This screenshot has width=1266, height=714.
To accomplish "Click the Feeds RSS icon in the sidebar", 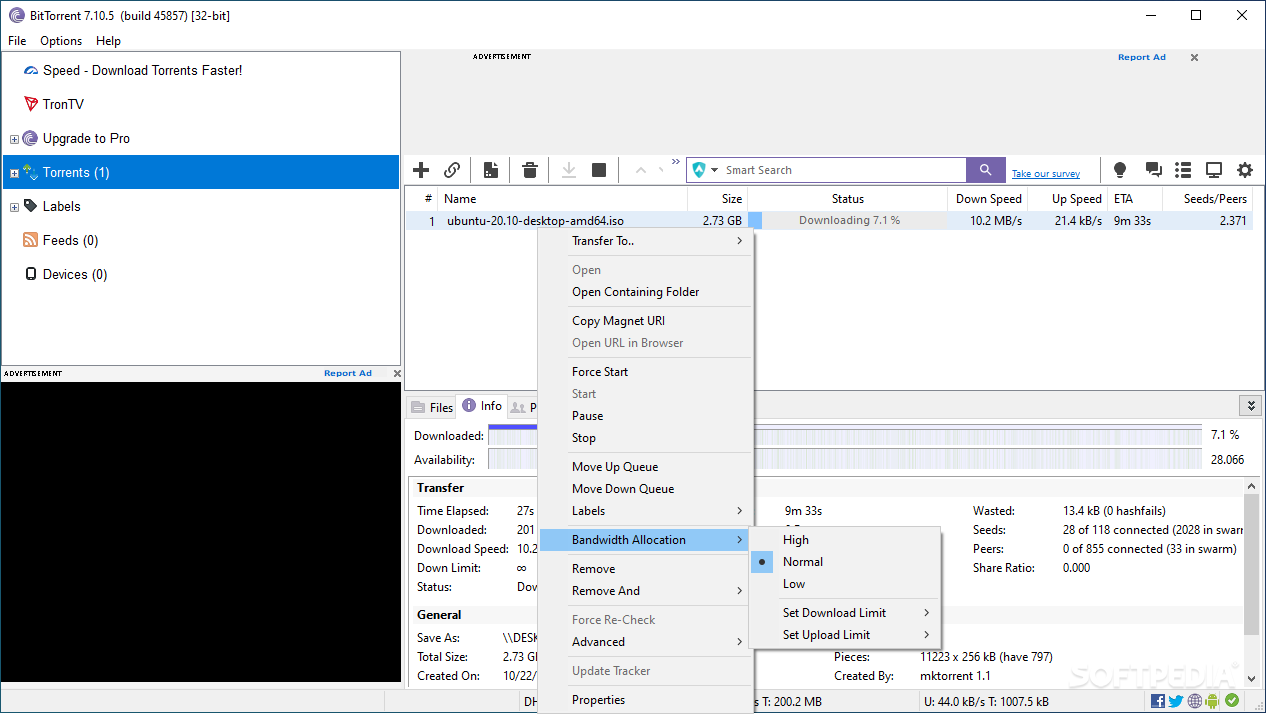I will (x=30, y=240).
